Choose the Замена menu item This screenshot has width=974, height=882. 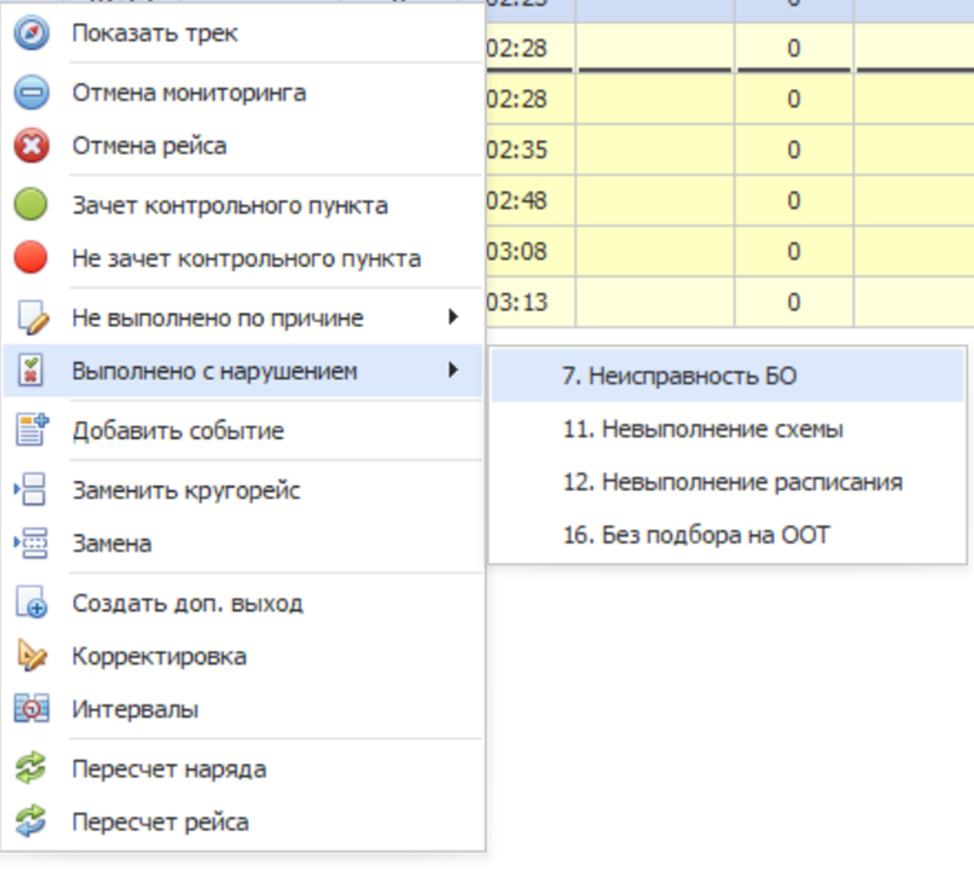112,544
